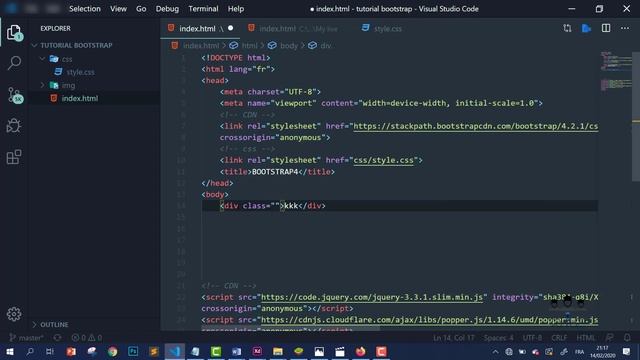Screen dimensions: 640x360
Task: Show hidden system tray icons
Action: click(x=495, y=351)
